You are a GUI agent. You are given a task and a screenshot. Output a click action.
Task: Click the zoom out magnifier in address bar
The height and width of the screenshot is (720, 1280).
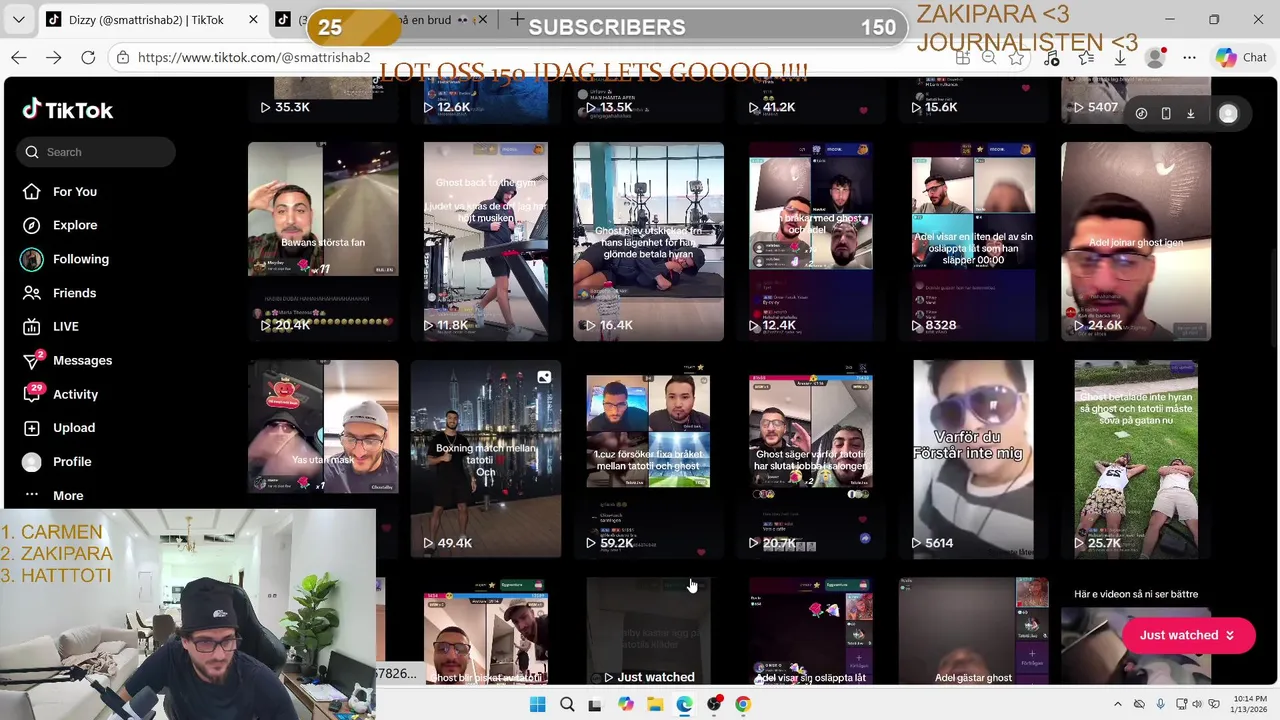click(x=989, y=58)
